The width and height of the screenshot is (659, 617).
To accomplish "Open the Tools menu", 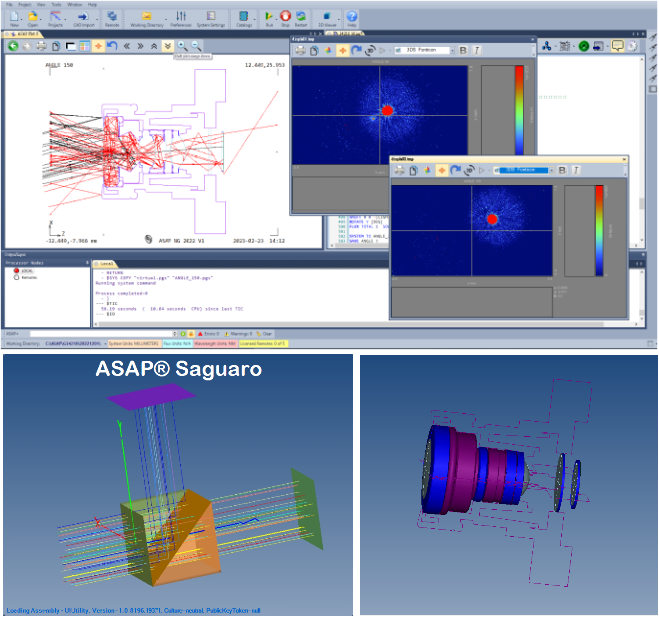I will [x=56, y=5].
